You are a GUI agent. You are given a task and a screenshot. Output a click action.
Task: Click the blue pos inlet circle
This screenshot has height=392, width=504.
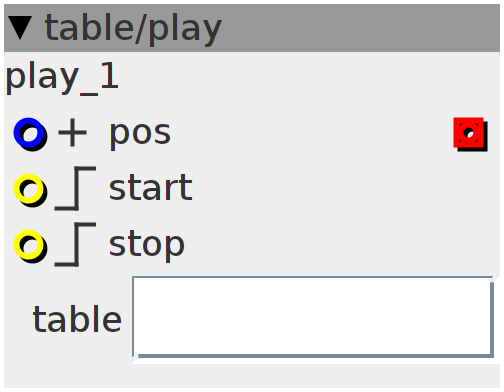tap(30, 133)
